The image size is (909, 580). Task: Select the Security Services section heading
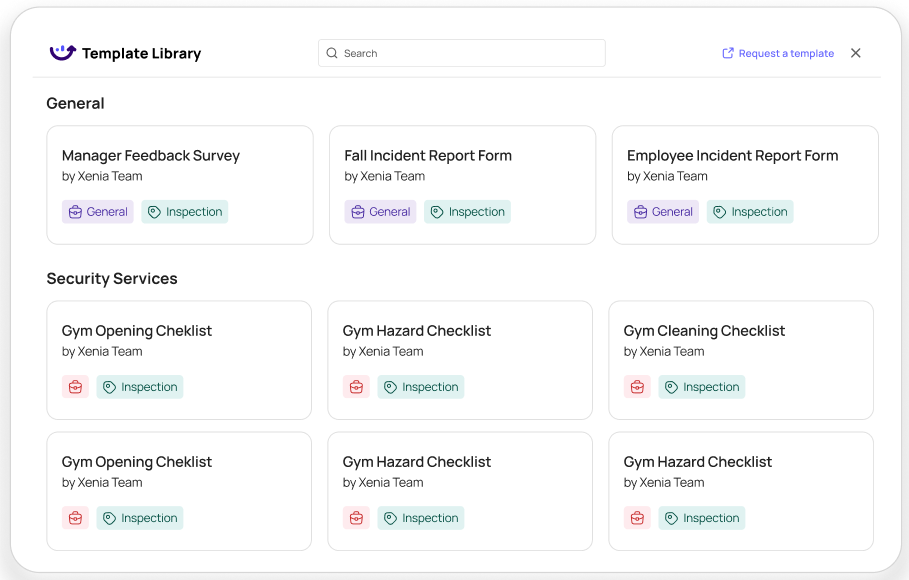(112, 278)
